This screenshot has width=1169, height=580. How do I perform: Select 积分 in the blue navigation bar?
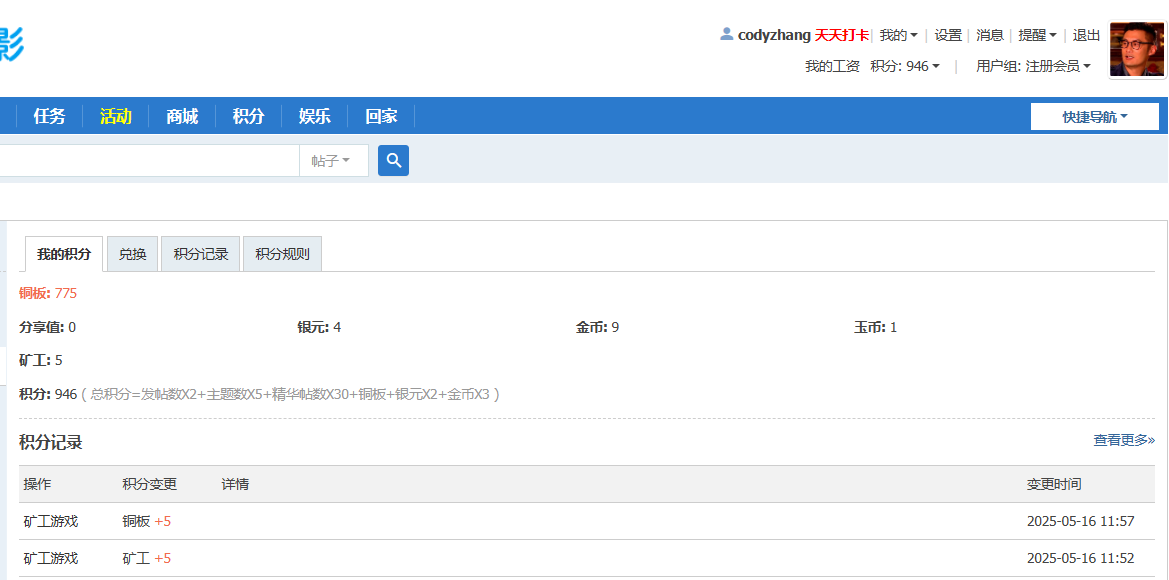tap(248, 116)
